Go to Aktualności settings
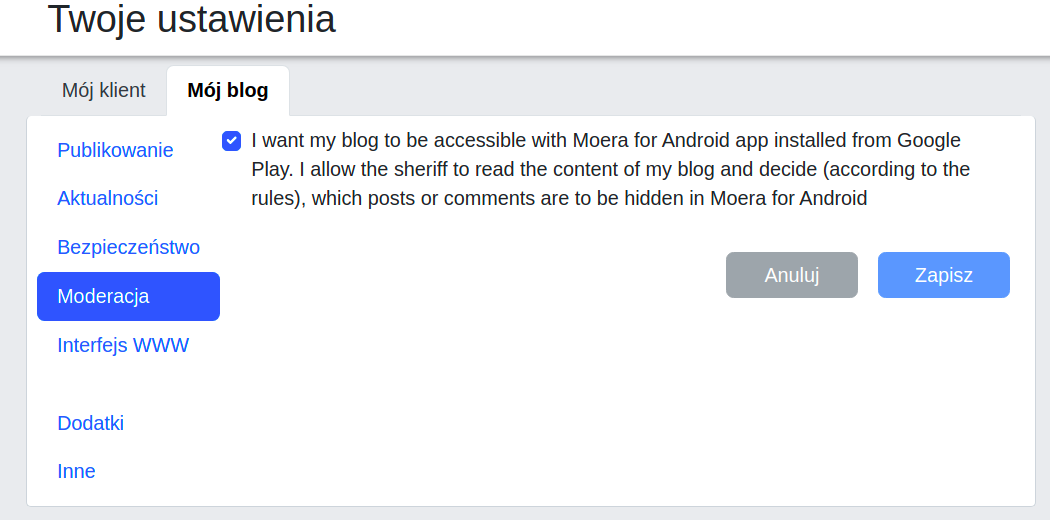 click(x=108, y=198)
